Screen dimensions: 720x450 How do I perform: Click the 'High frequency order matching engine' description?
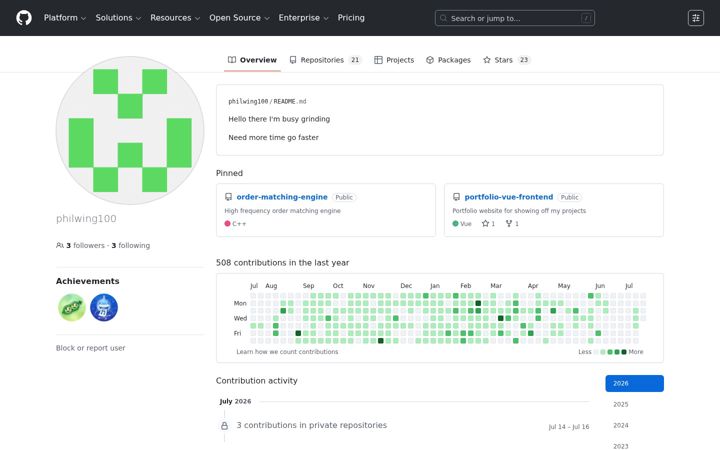[x=282, y=211]
